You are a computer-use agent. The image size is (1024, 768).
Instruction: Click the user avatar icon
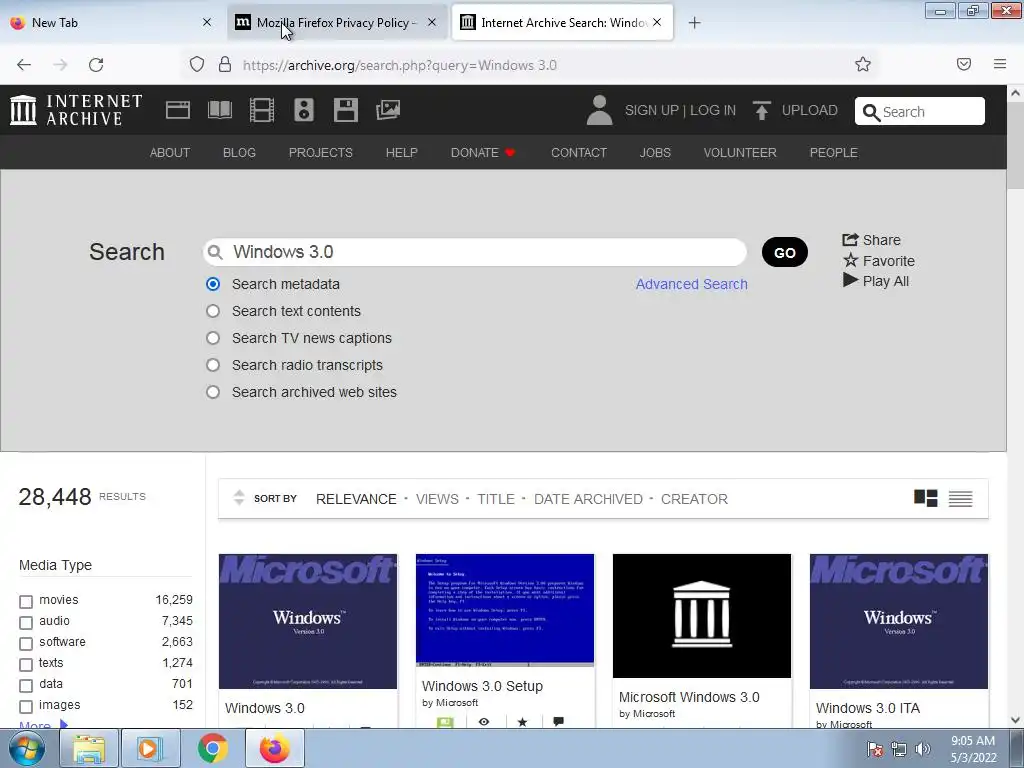tap(599, 110)
